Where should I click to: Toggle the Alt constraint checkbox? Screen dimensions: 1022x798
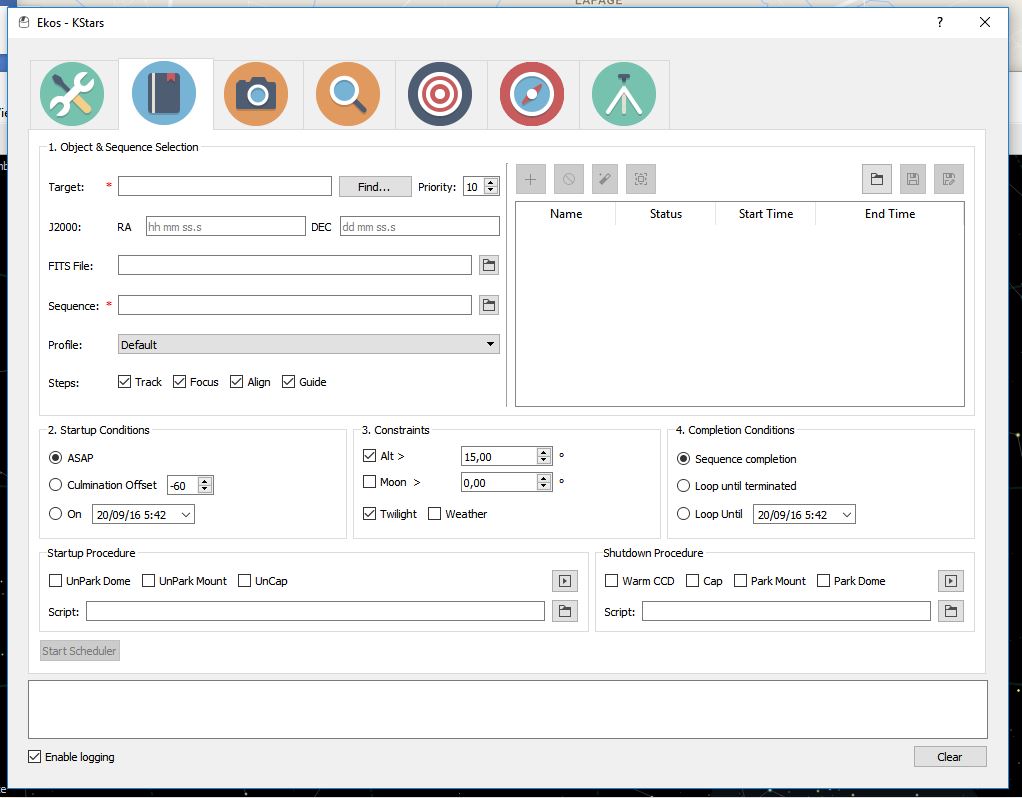[370, 456]
